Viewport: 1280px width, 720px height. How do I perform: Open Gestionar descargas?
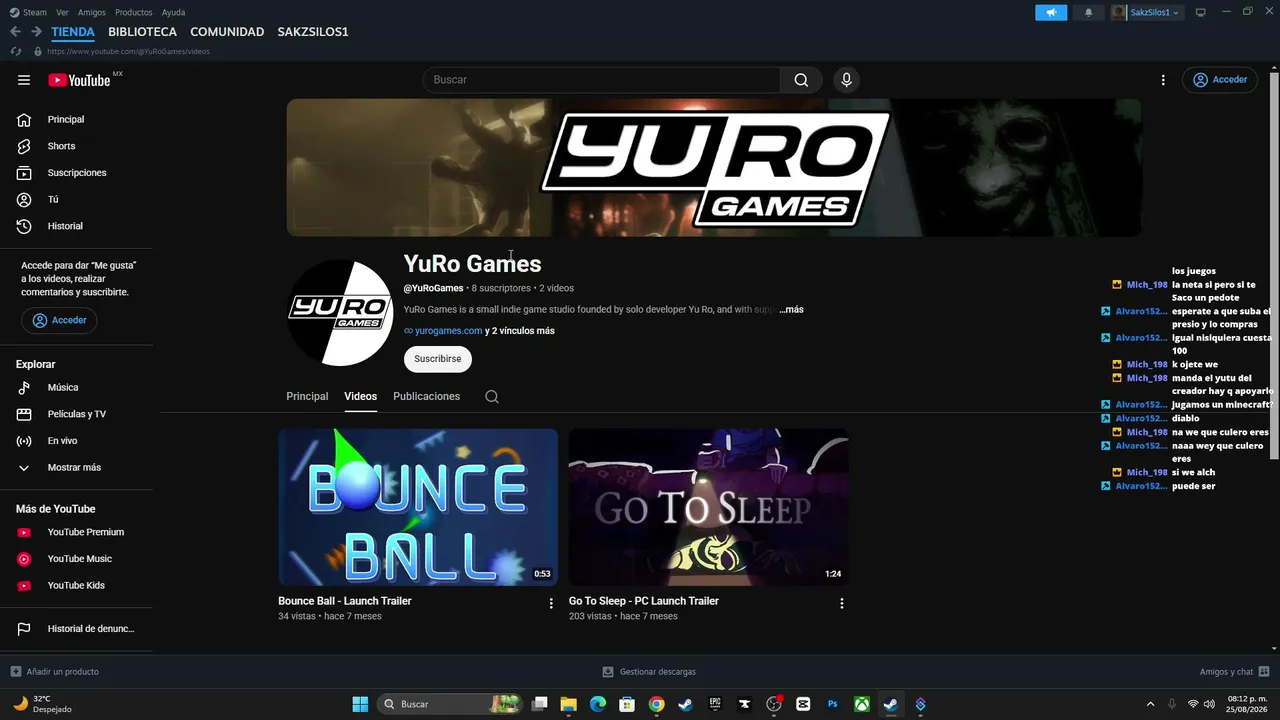[x=649, y=672]
